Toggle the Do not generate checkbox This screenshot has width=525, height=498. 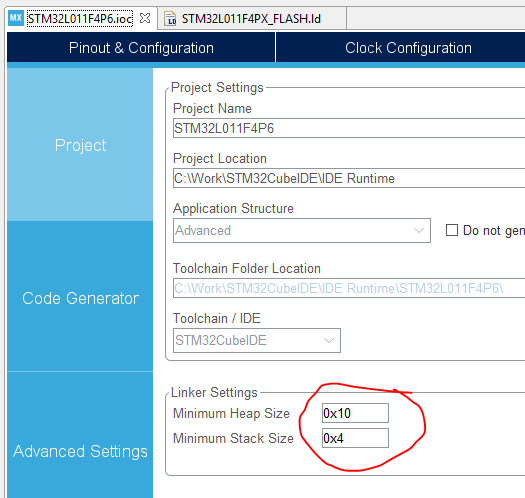click(x=452, y=230)
